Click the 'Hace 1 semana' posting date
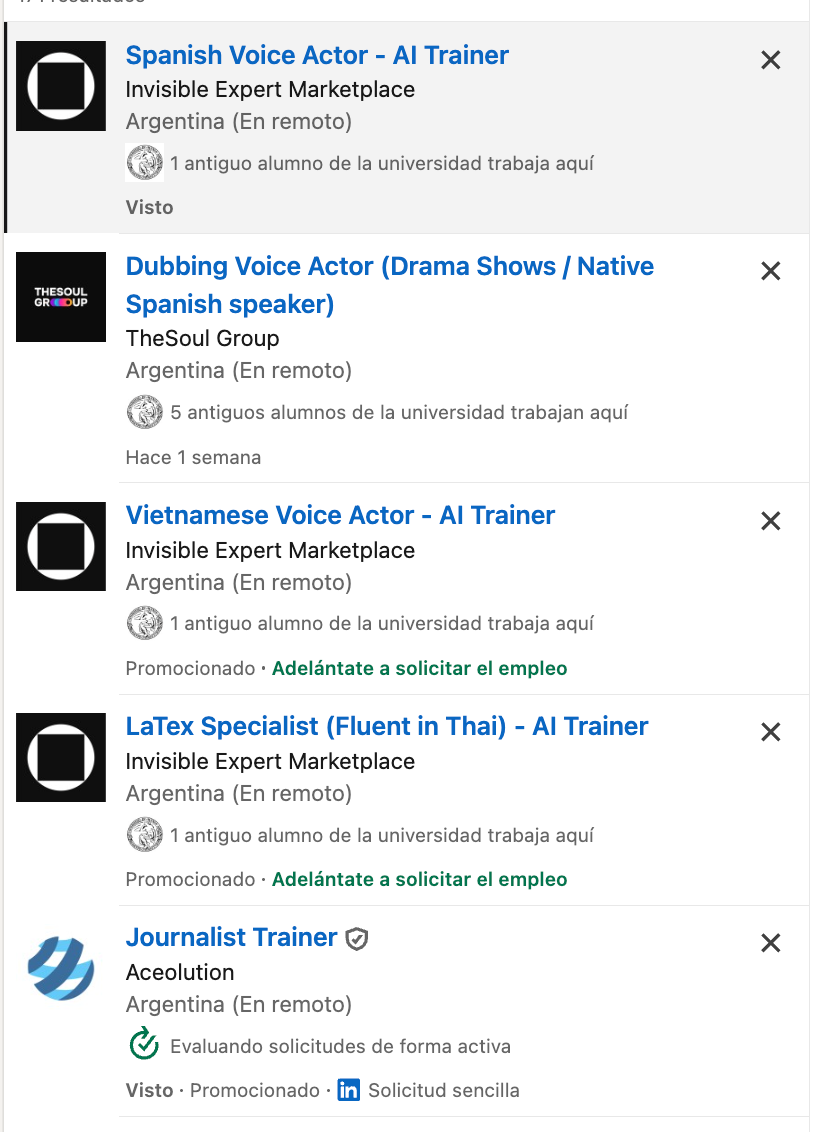 (193, 458)
